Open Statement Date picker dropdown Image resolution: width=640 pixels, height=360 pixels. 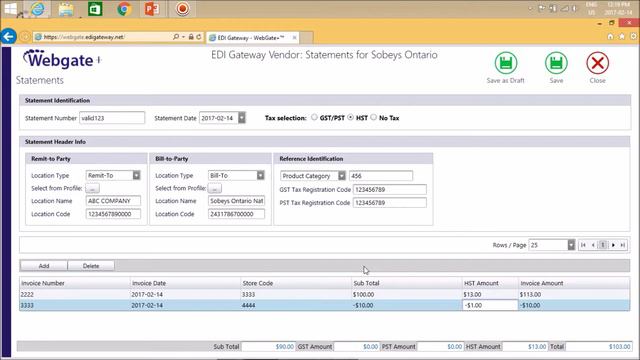242,118
